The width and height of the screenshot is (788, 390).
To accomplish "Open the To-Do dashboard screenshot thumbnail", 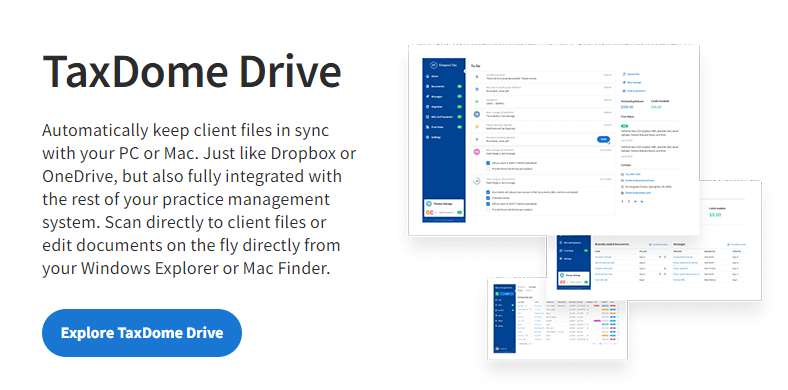I will [x=554, y=140].
